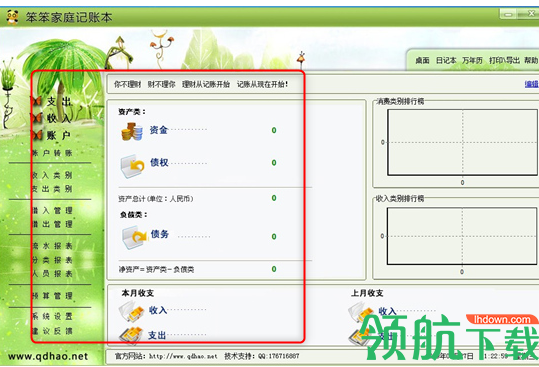Open 建议反馈 in the sidebar

pyautogui.click(x=52, y=331)
